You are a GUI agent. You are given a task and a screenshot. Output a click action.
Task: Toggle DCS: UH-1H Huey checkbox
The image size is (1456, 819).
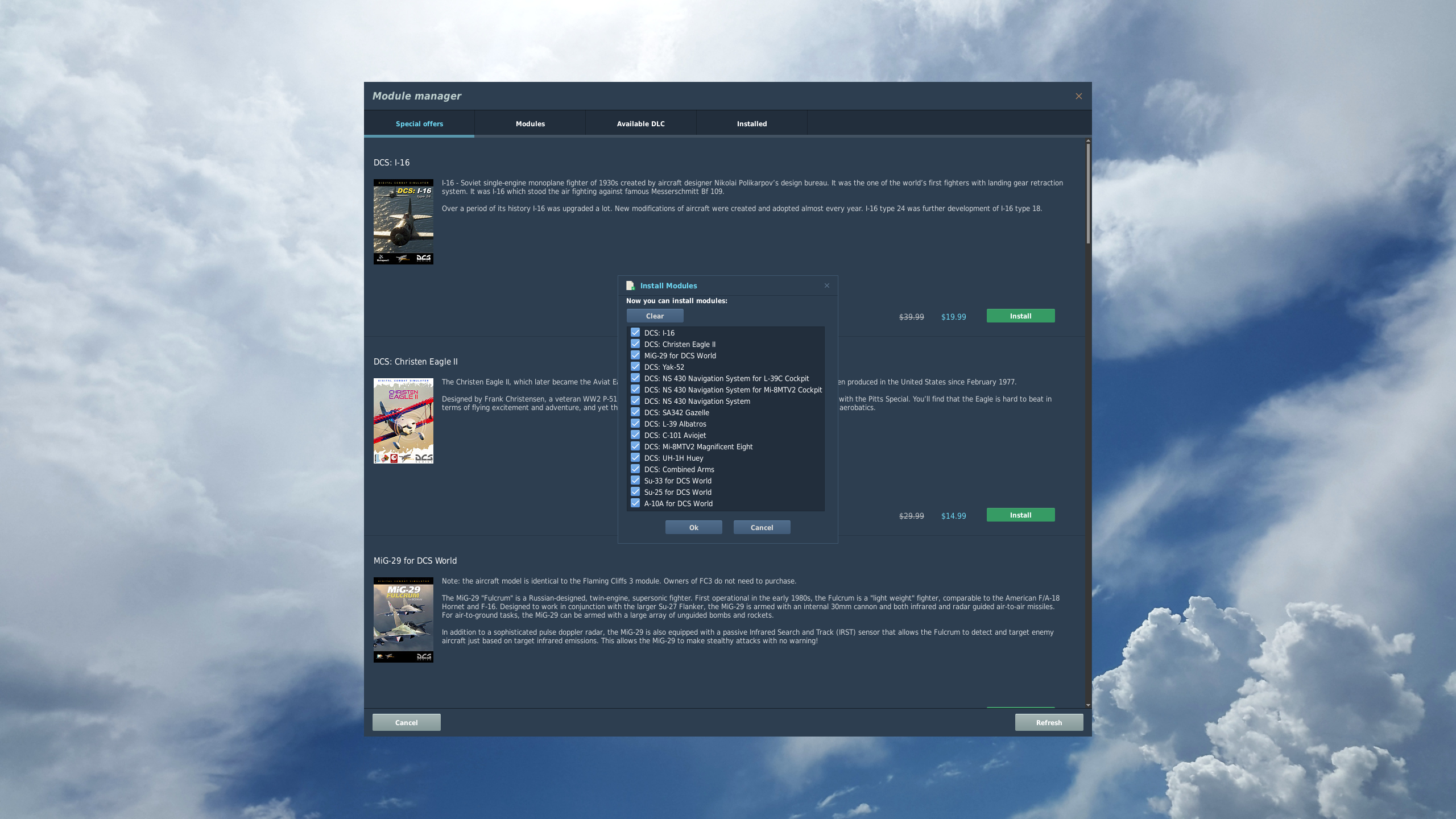635,458
